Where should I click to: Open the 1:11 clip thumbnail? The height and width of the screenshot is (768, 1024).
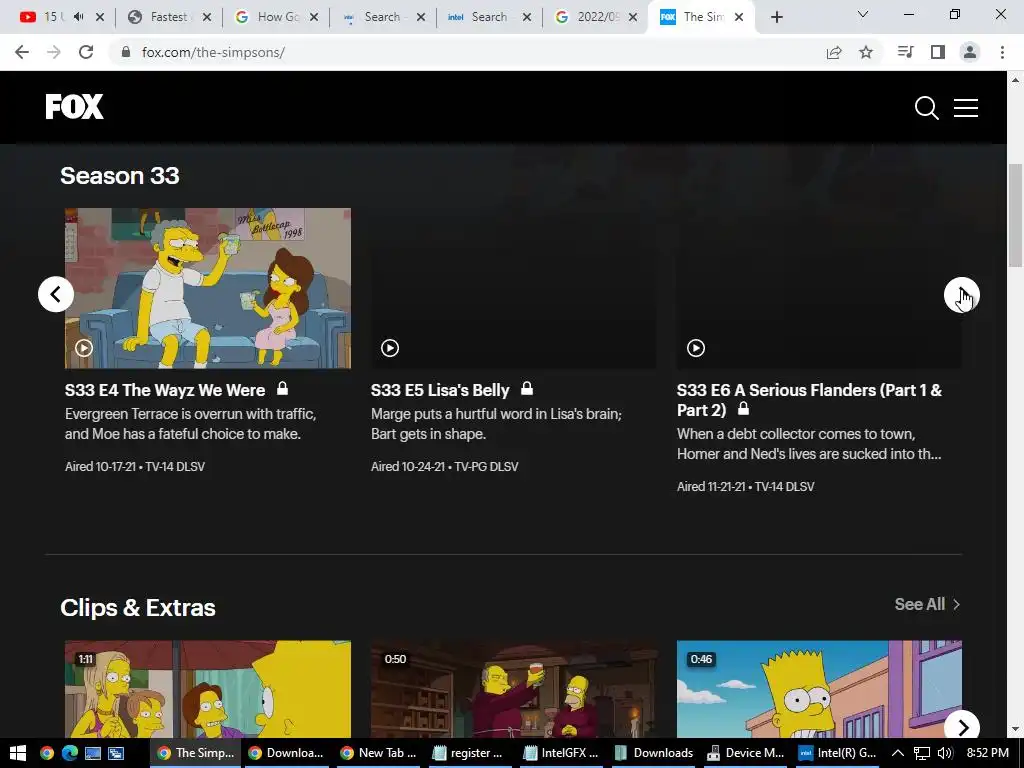(208, 689)
